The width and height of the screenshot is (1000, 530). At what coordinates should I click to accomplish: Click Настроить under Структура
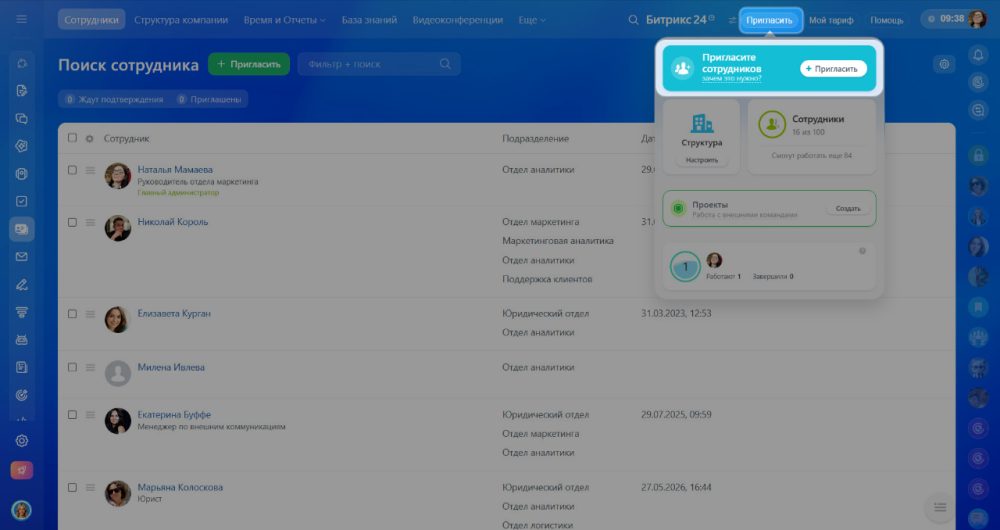pyautogui.click(x=702, y=160)
